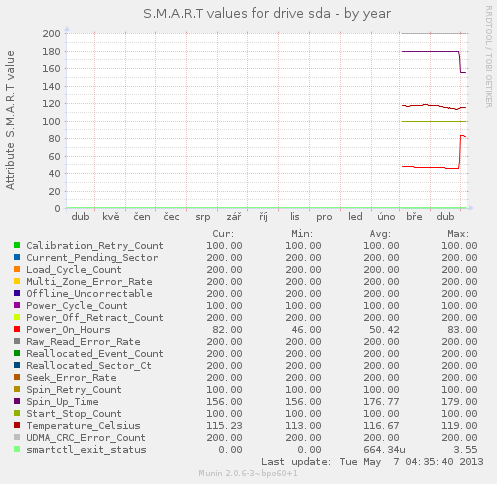Image resolution: width=497 pixels, height=484 pixels.
Task: Click the Spin_Up_Time purple legend swatch
Action: tap(17, 402)
